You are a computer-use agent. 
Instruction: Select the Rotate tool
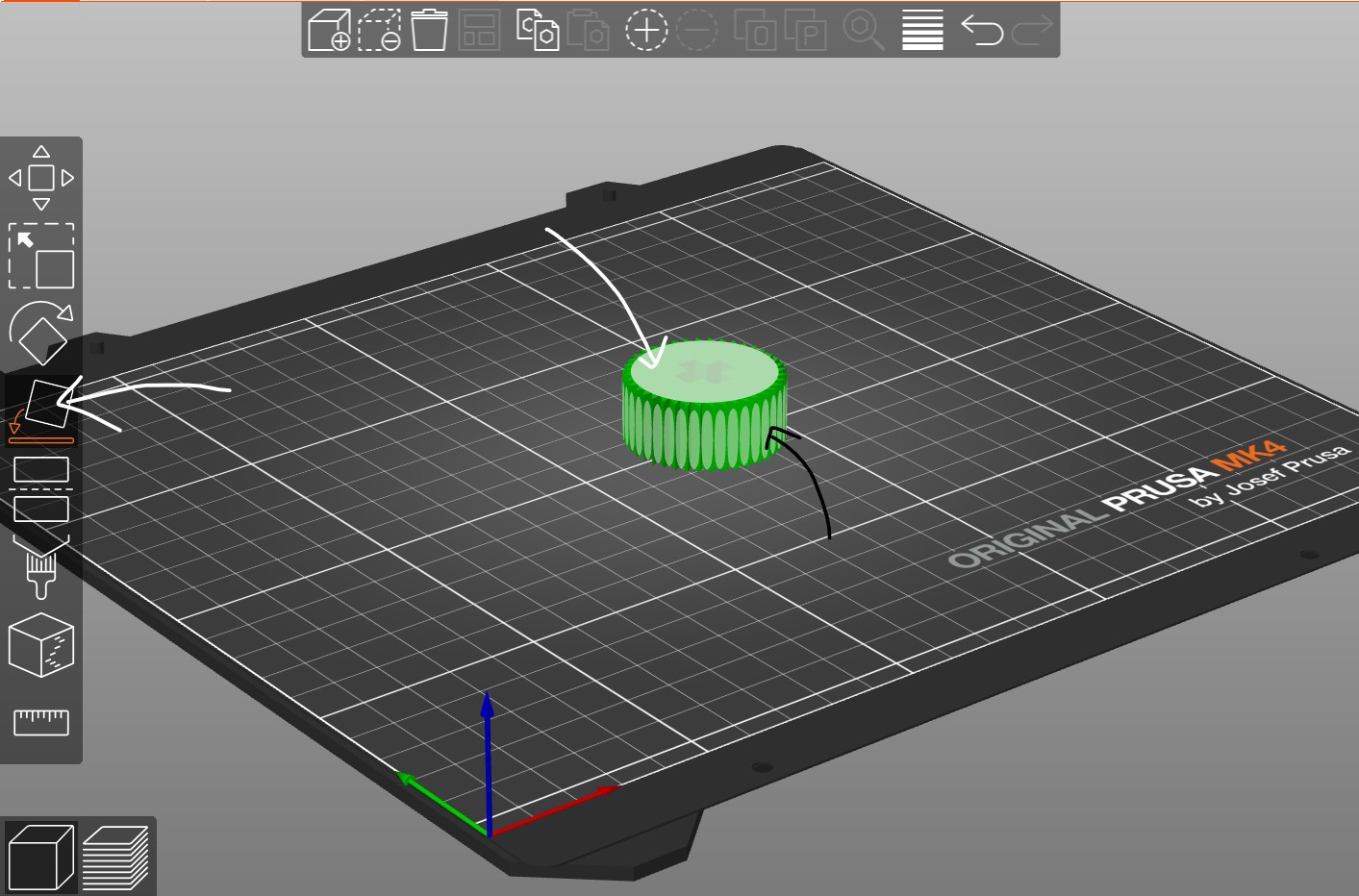pyautogui.click(x=41, y=333)
